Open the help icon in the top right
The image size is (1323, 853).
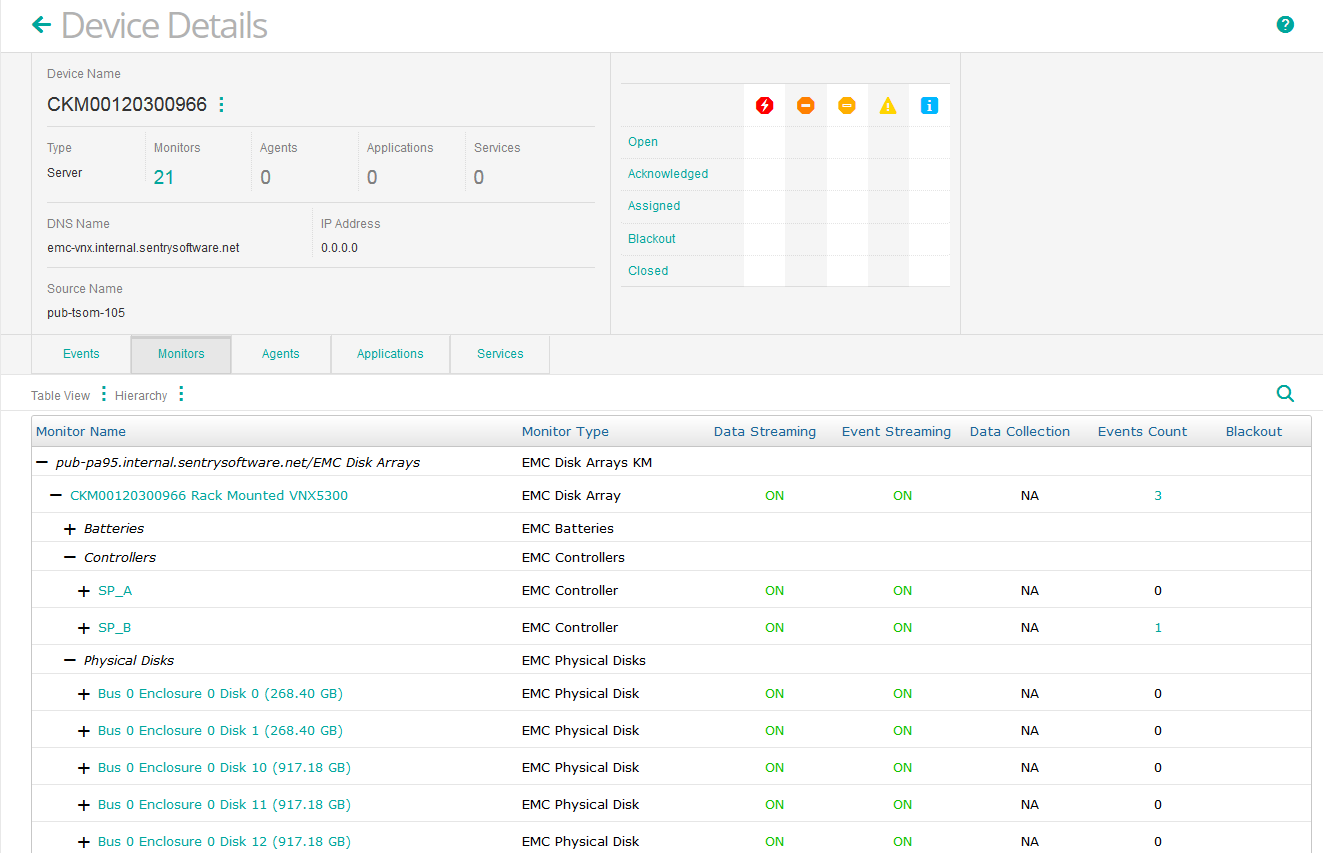(1285, 23)
